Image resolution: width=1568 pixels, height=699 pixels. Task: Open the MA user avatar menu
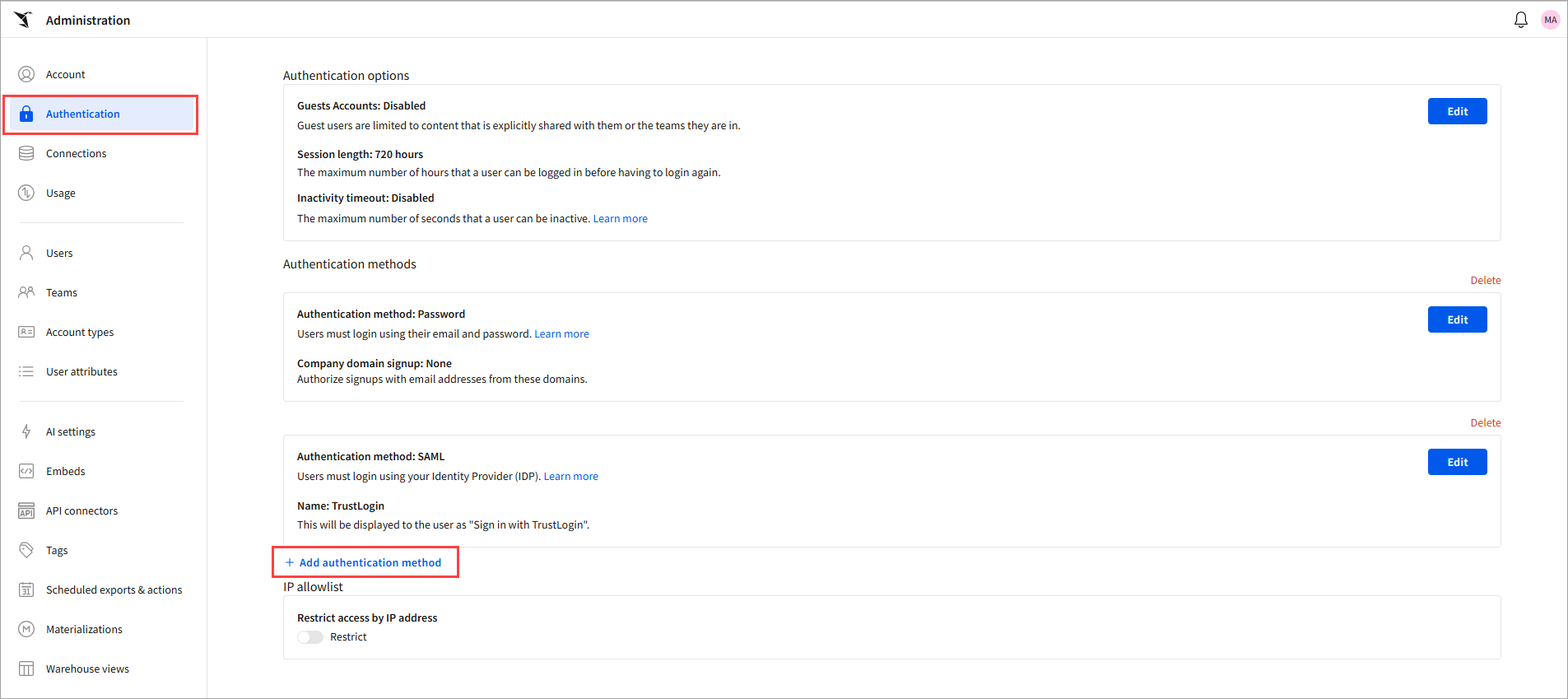tap(1550, 20)
